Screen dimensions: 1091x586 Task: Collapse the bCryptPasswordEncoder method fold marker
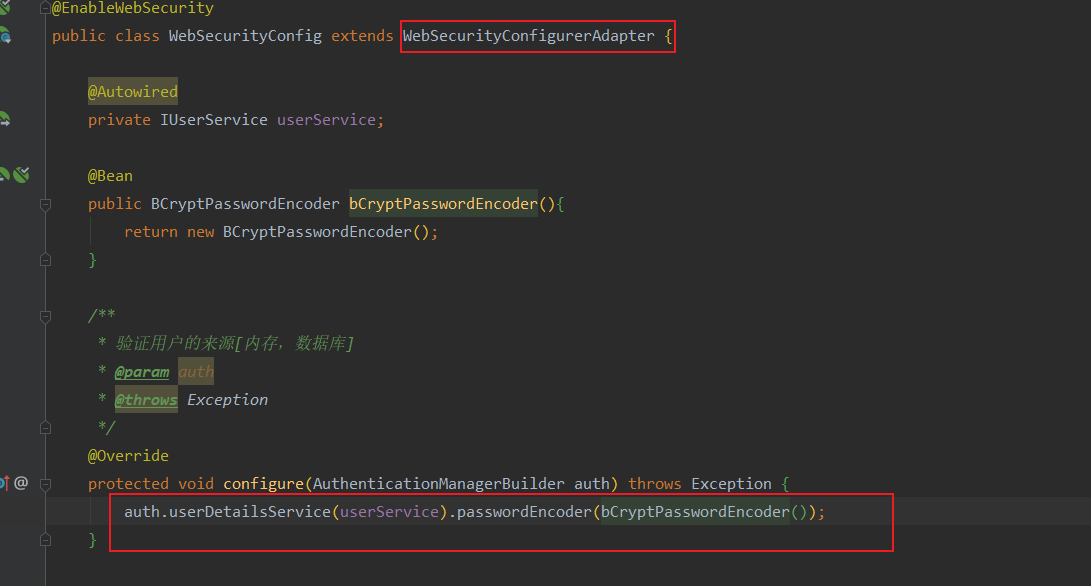[45, 205]
